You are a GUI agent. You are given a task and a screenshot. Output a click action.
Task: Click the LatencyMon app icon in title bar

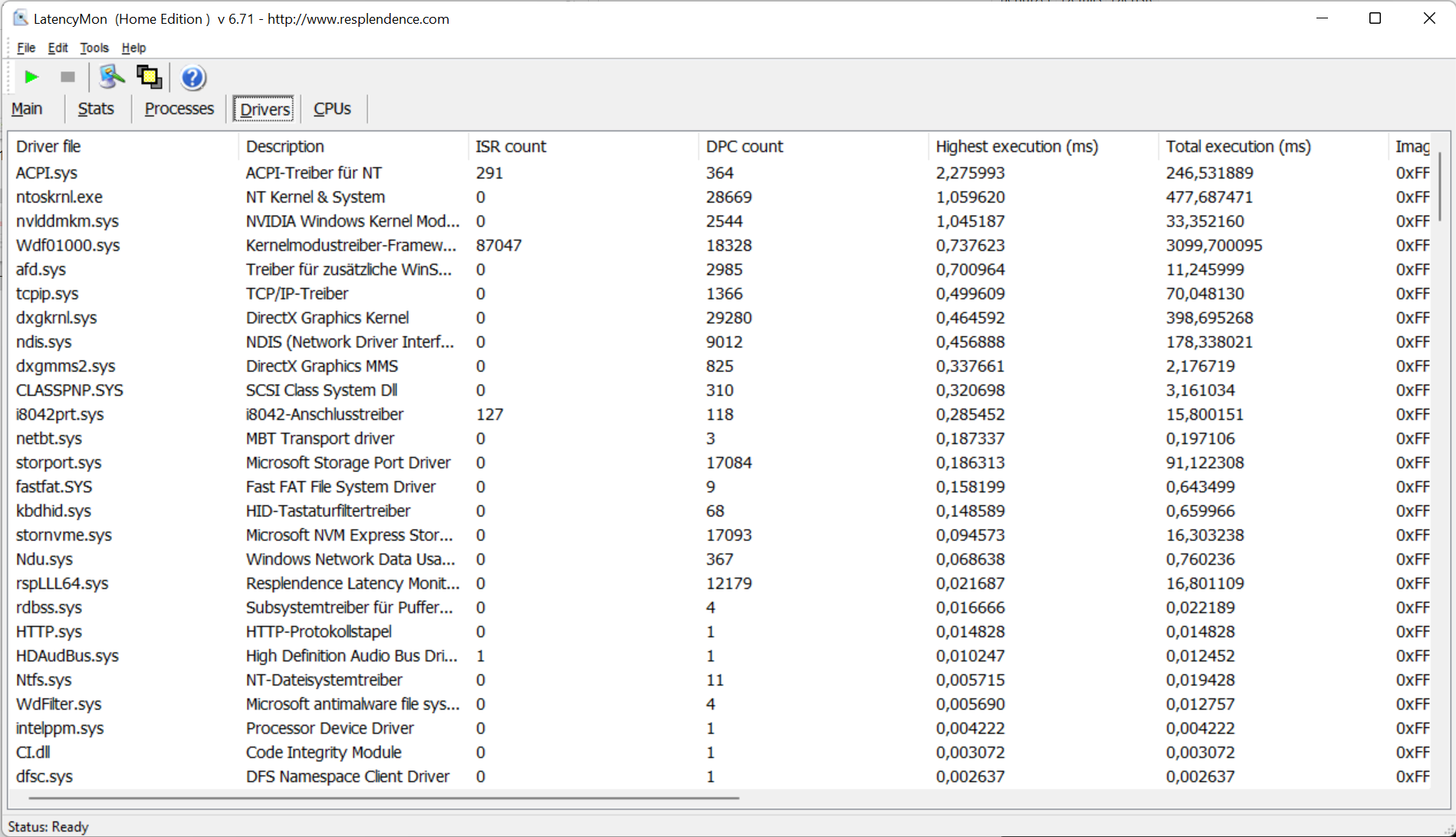20,18
